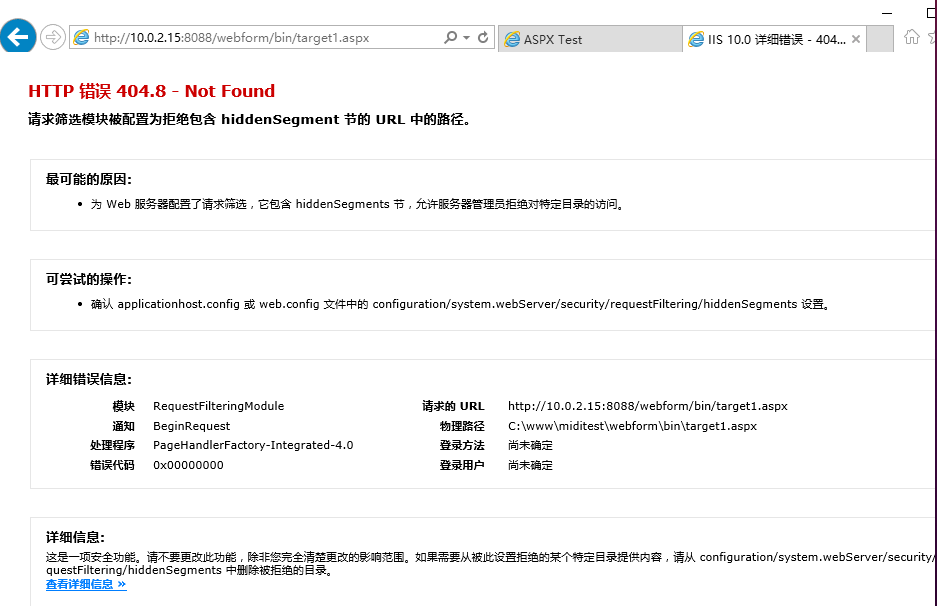
Task: Close the IIS 10.0 详细错误 tab
Action: pos(856,39)
